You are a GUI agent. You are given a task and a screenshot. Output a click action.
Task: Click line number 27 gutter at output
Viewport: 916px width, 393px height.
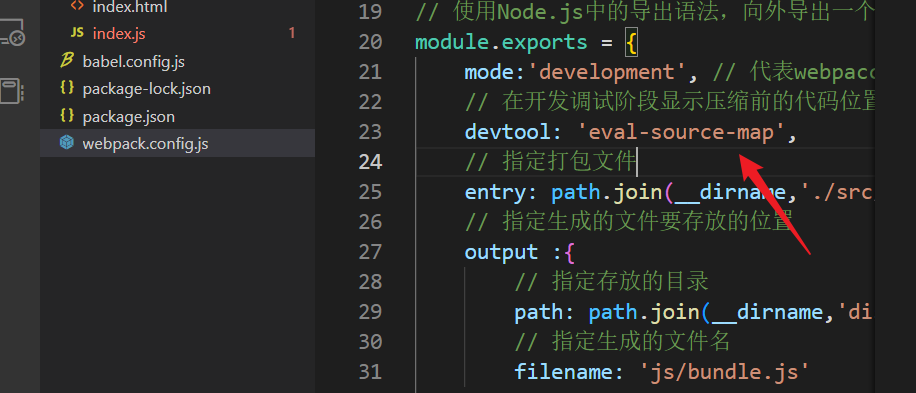(x=370, y=252)
